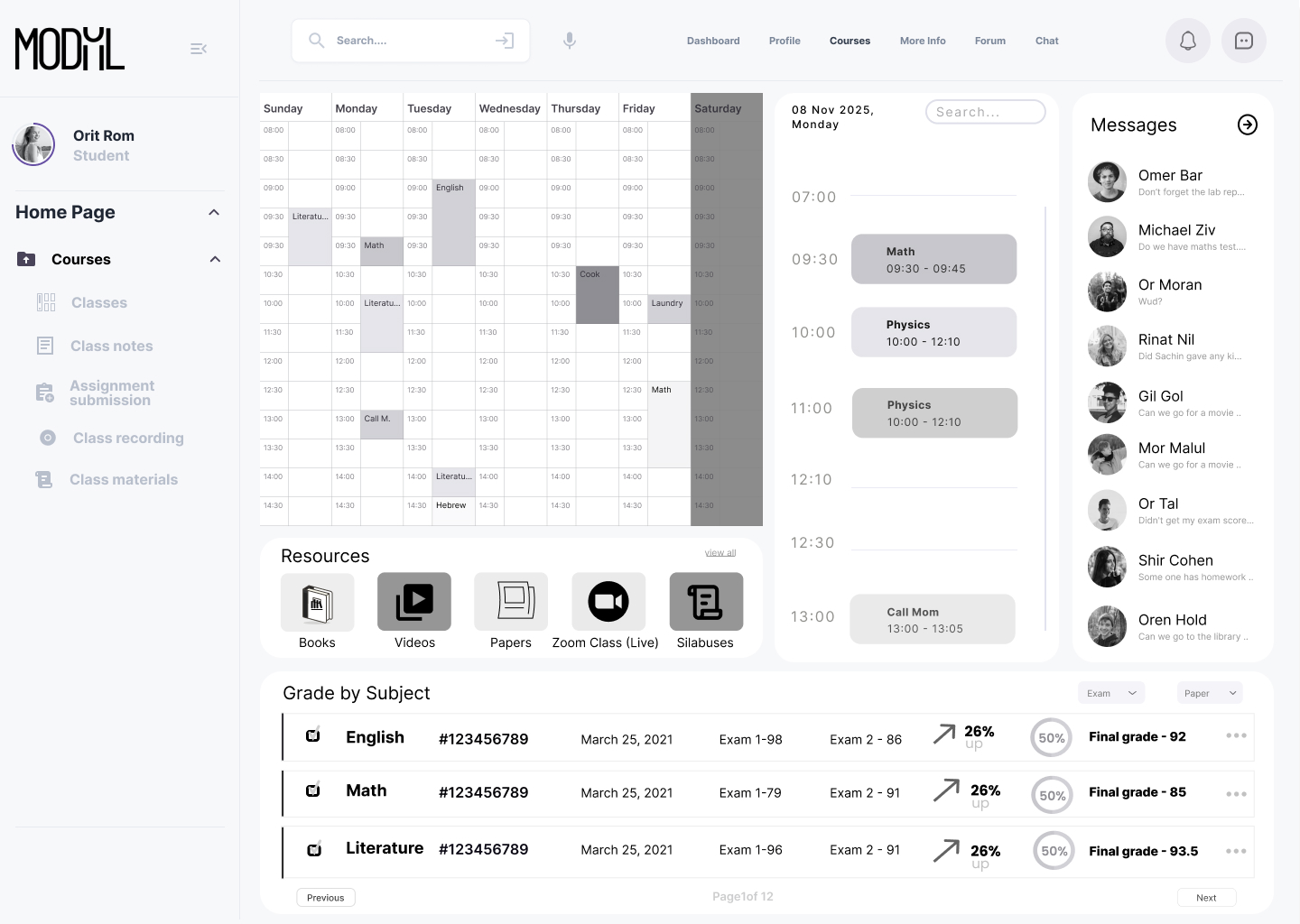Viewport: 1300px width, 924px height.
Task: Click the microphone voice search icon
Action: (569, 41)
